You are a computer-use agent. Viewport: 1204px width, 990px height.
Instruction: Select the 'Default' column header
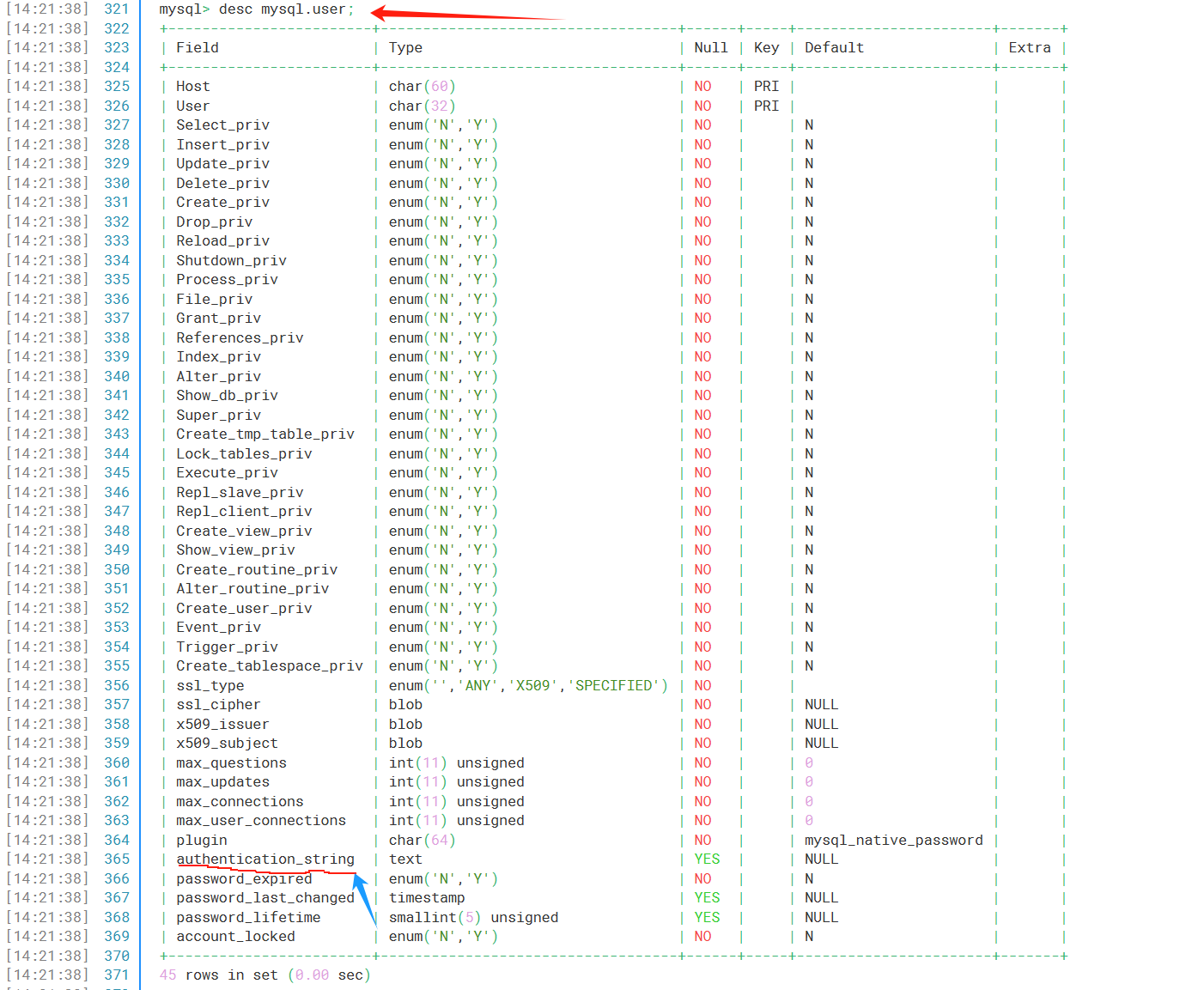(834, 48)
